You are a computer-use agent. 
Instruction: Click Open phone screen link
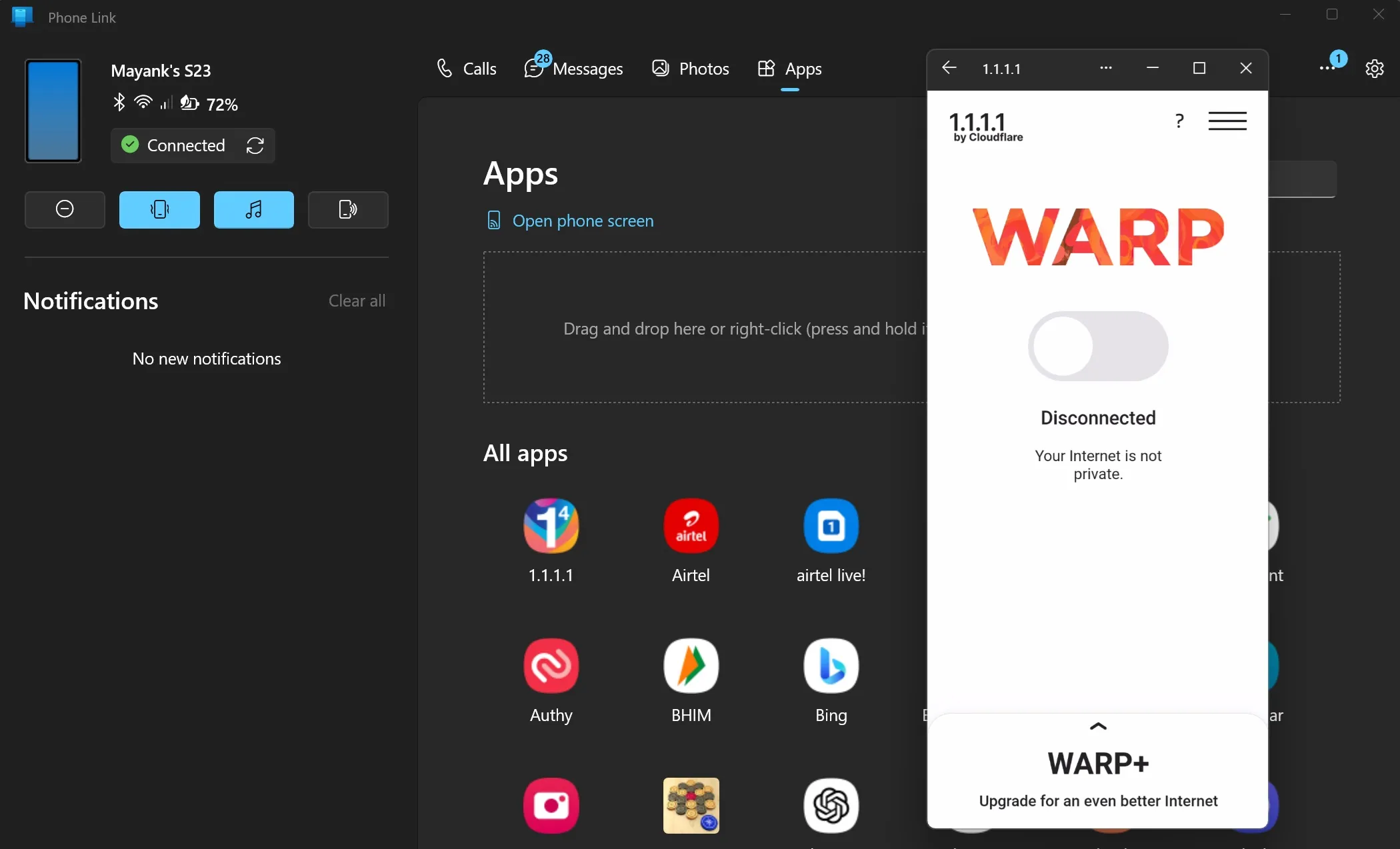click(x=582, y=220)
